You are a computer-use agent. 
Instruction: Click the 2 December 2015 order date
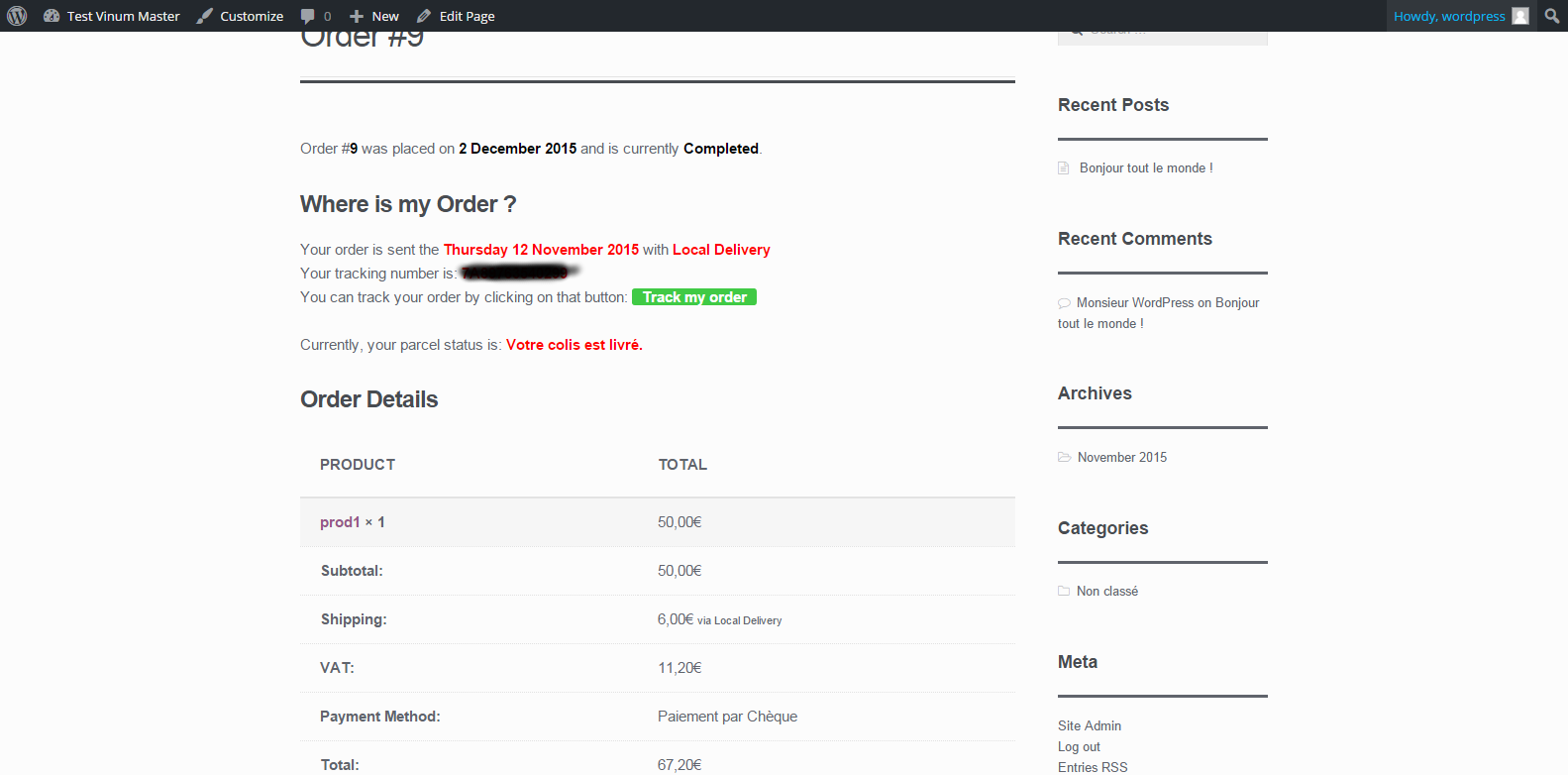517,149
